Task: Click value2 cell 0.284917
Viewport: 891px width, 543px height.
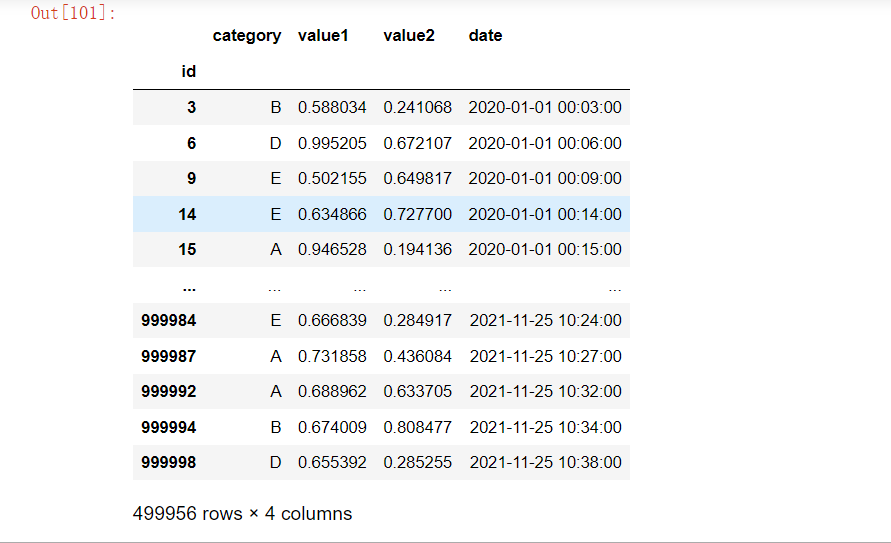Action: pyautogui.click(x=418, y=320)
